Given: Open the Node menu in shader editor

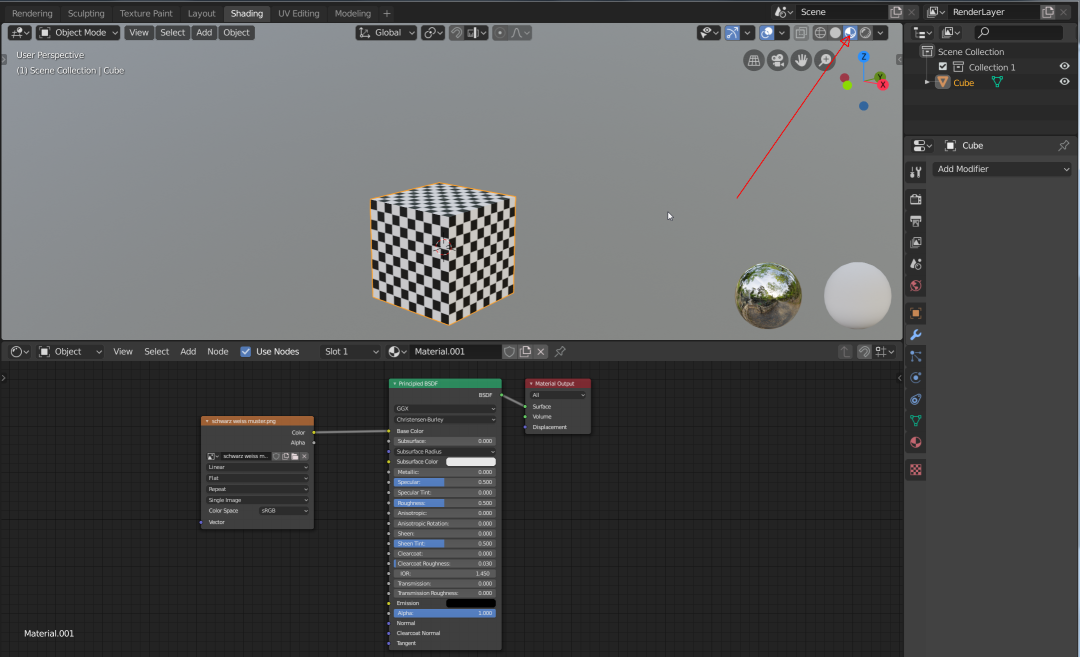Looking at the screenshot, I should pyautogui.click(x=217, y=352).
